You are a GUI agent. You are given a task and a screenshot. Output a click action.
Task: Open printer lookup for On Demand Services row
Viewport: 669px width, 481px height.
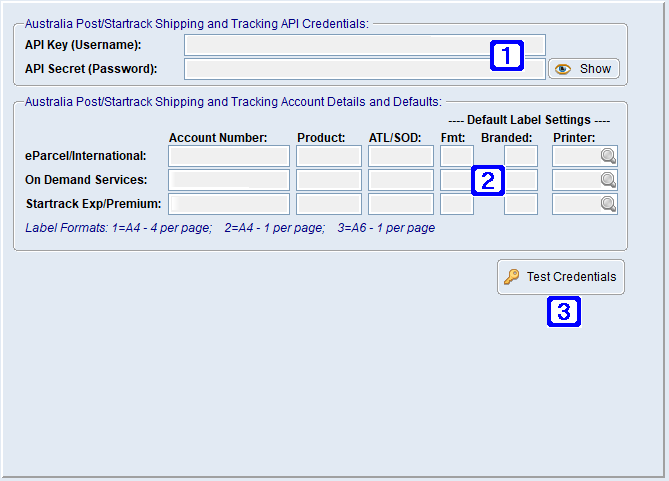(x=608, y=180)
